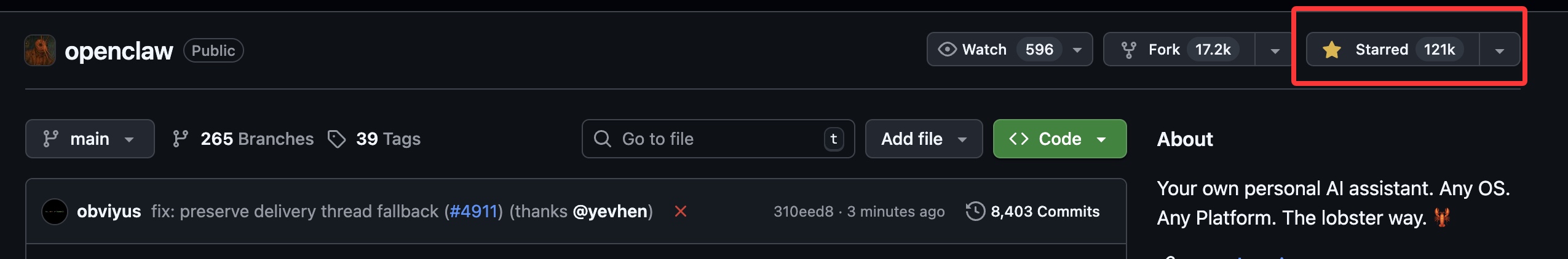The image size is (1568, 259).
Task: Click the openclaw repository avatar
Action: click(x=40, y=50)
